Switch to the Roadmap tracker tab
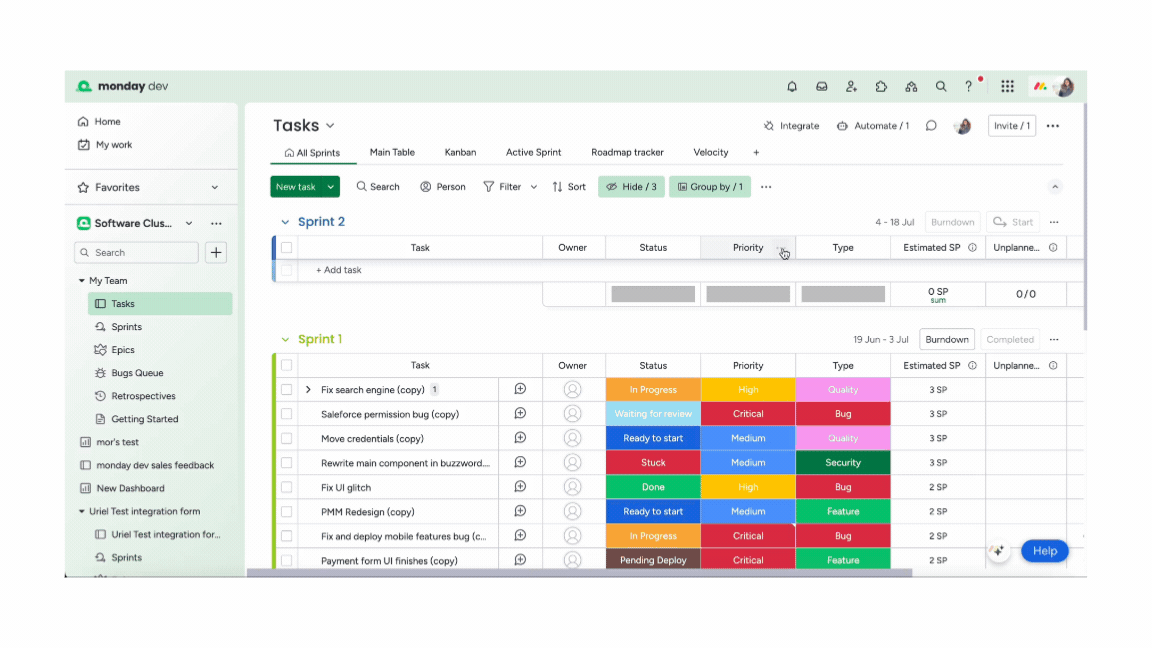The width and height of the screenshot is (1152, 648). click(627, 152)
